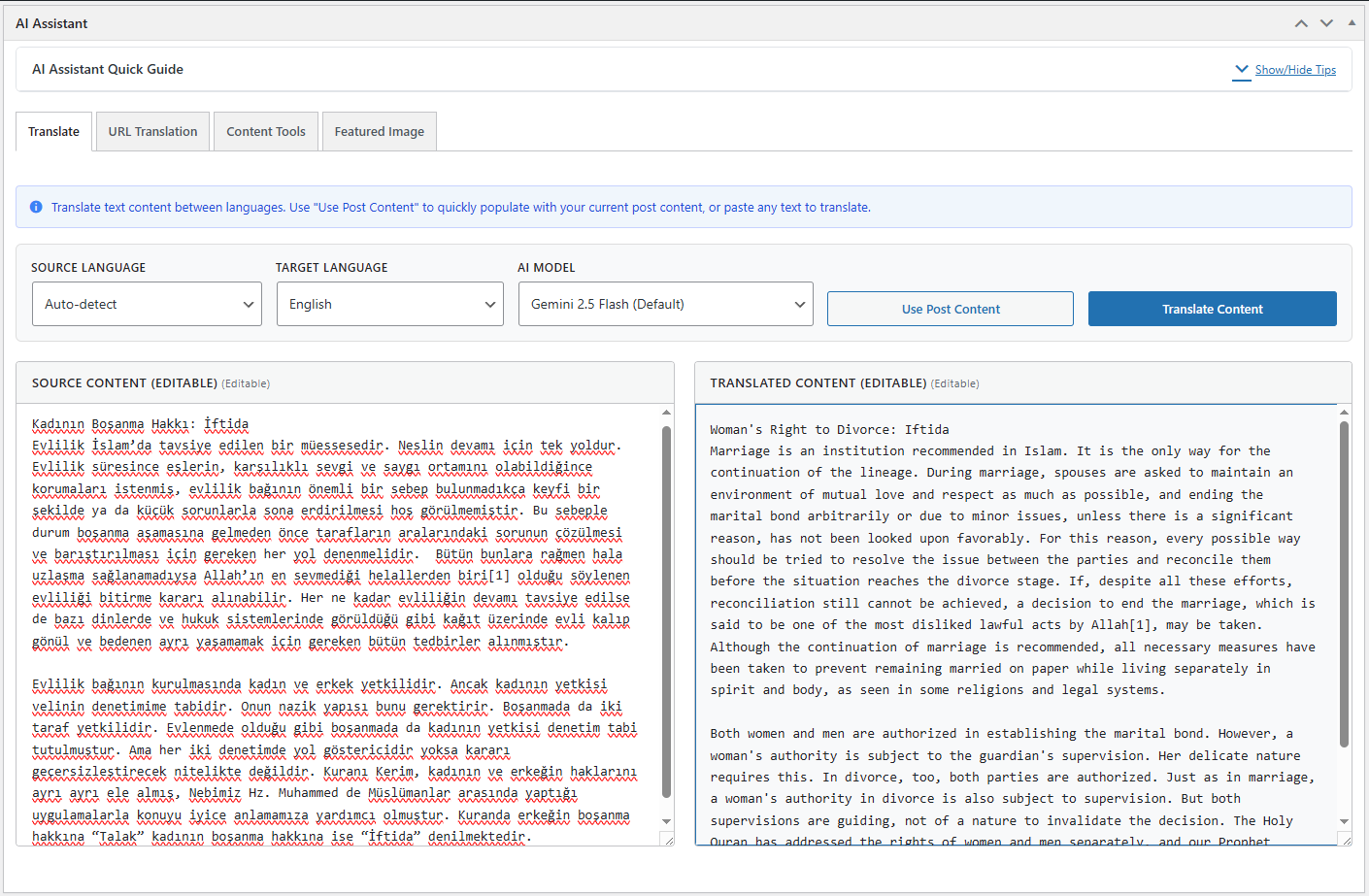Click translated content scrollbar up arrow
Viewport: 1369px width, 896px height.
(1344, 413)
